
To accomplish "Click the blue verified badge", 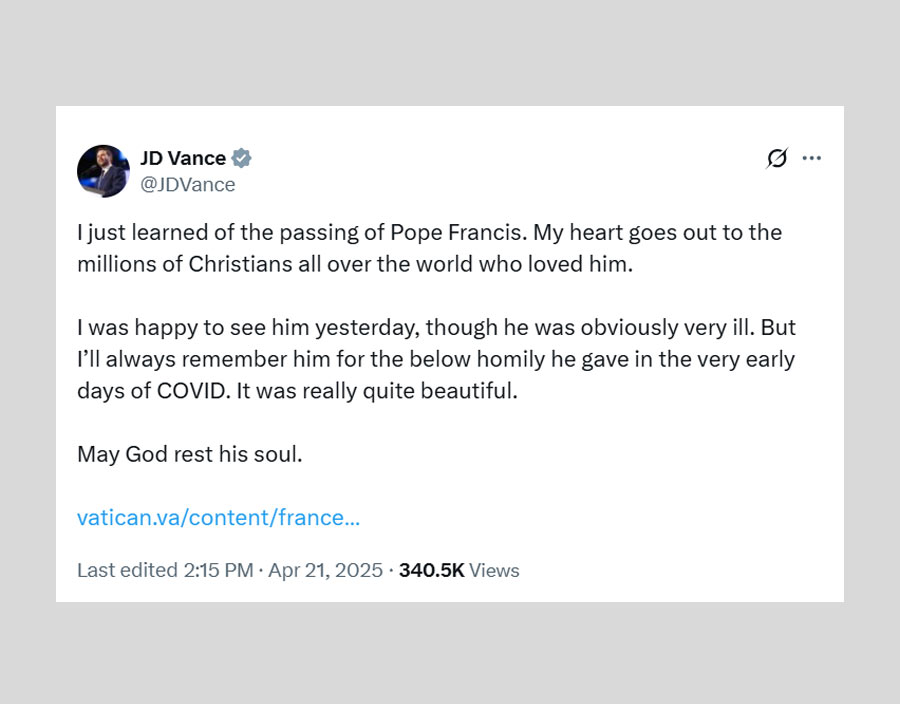I will 242,158.
